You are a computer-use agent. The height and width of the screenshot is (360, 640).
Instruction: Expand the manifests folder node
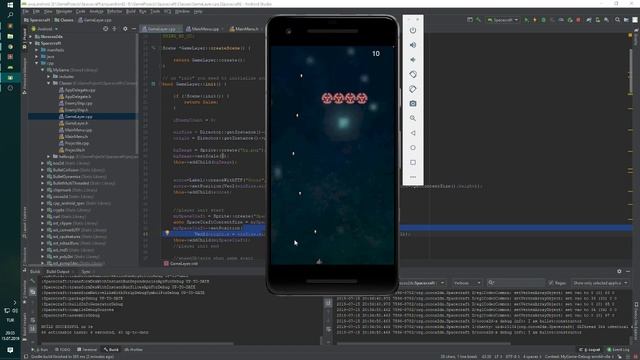(37, 50)
